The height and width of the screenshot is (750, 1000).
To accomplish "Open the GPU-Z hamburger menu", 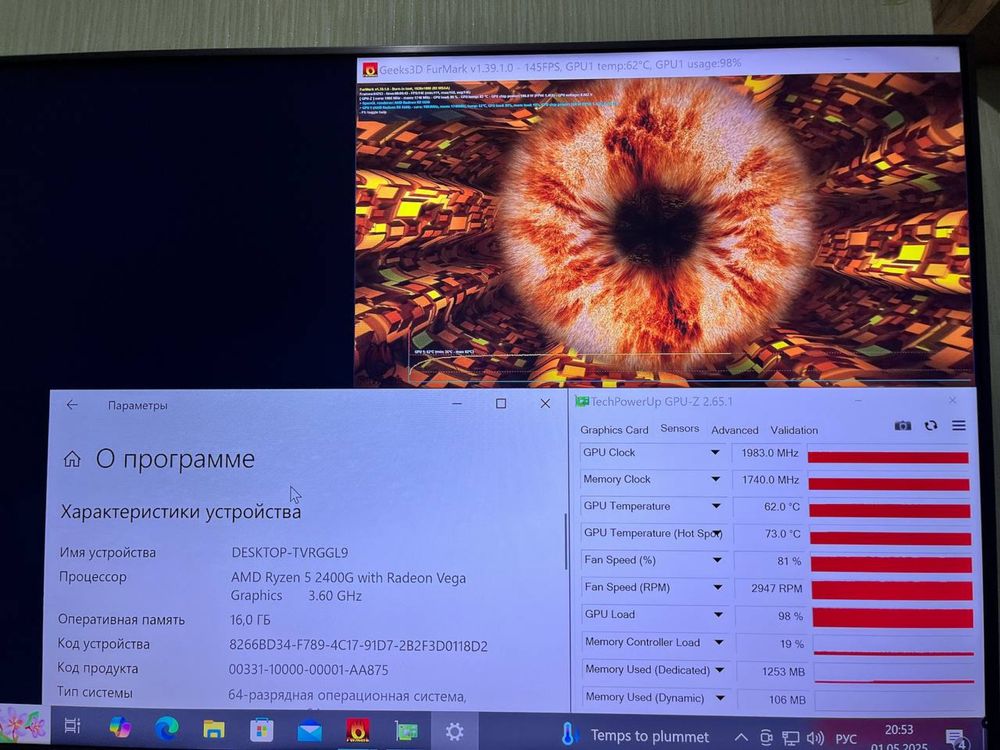I will (959, 425).
